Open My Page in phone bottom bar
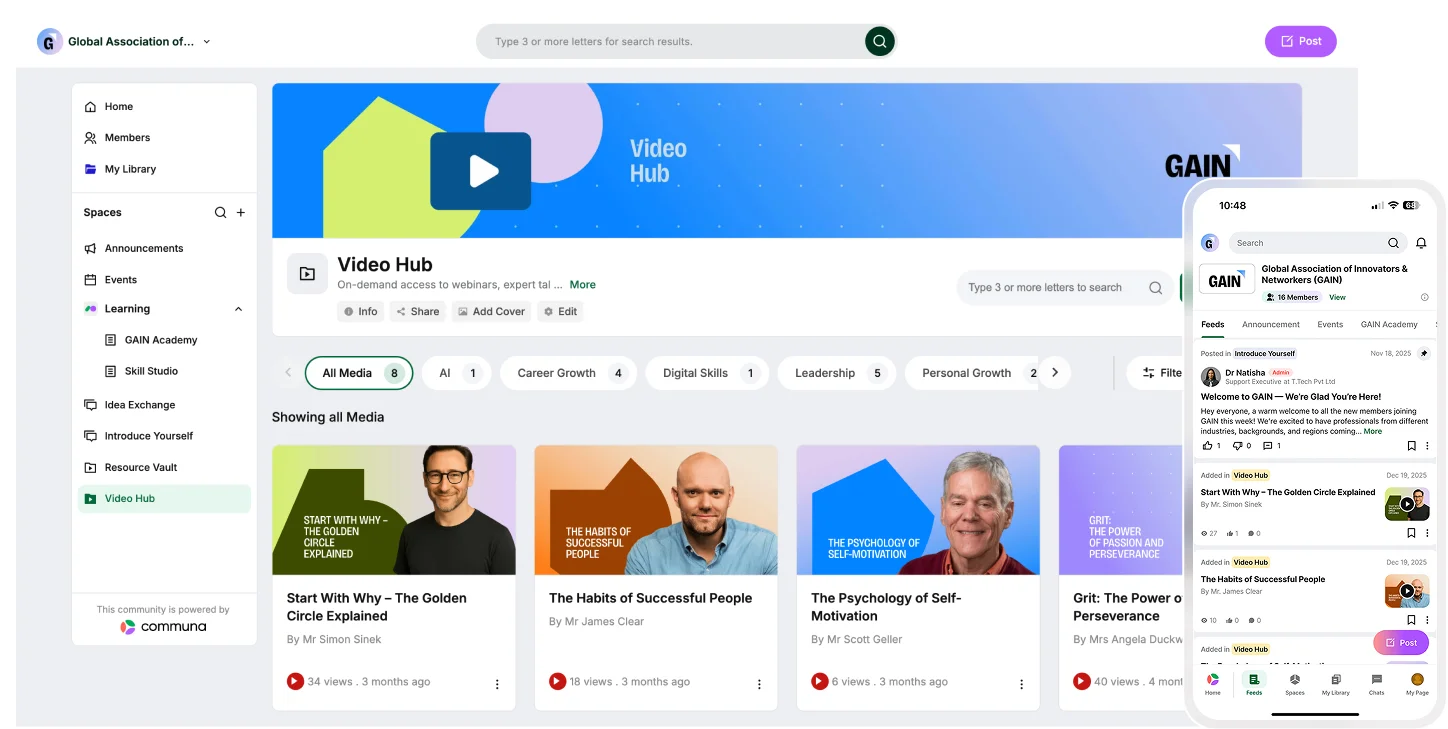This screenshot has height=729, width=1448. 1417,684
